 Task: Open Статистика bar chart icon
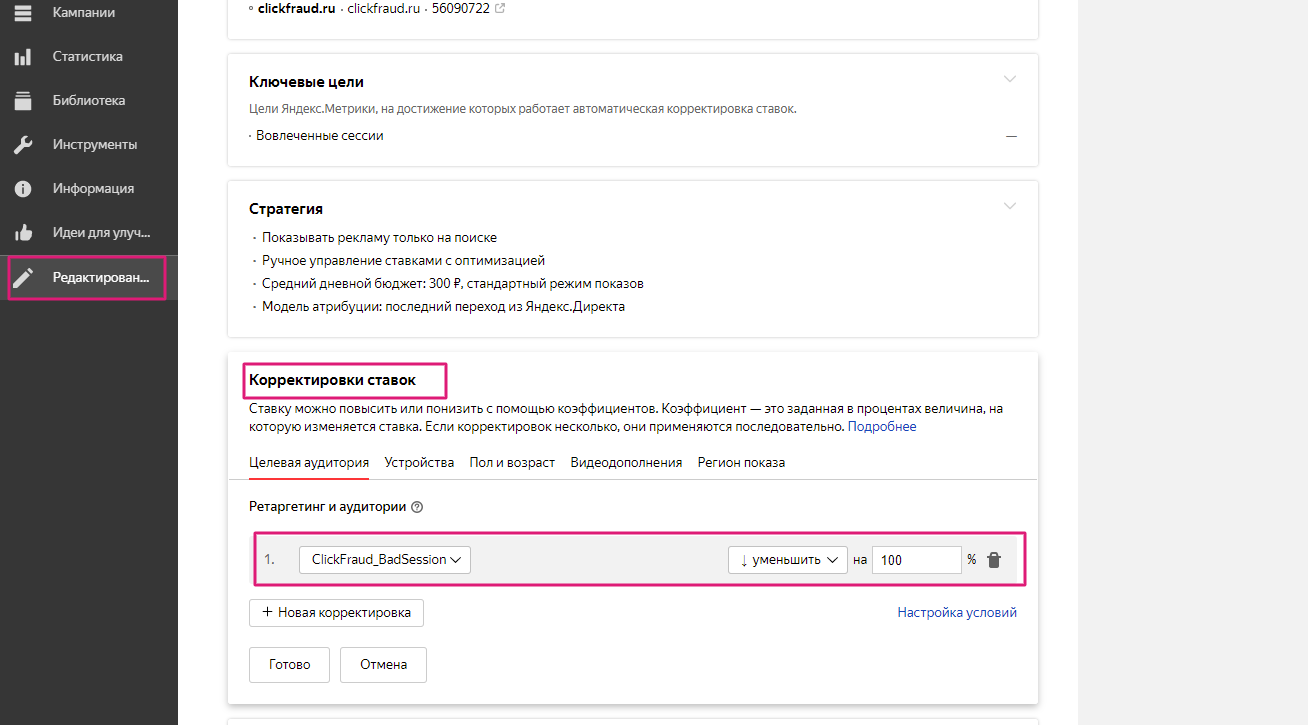point(23,57)
